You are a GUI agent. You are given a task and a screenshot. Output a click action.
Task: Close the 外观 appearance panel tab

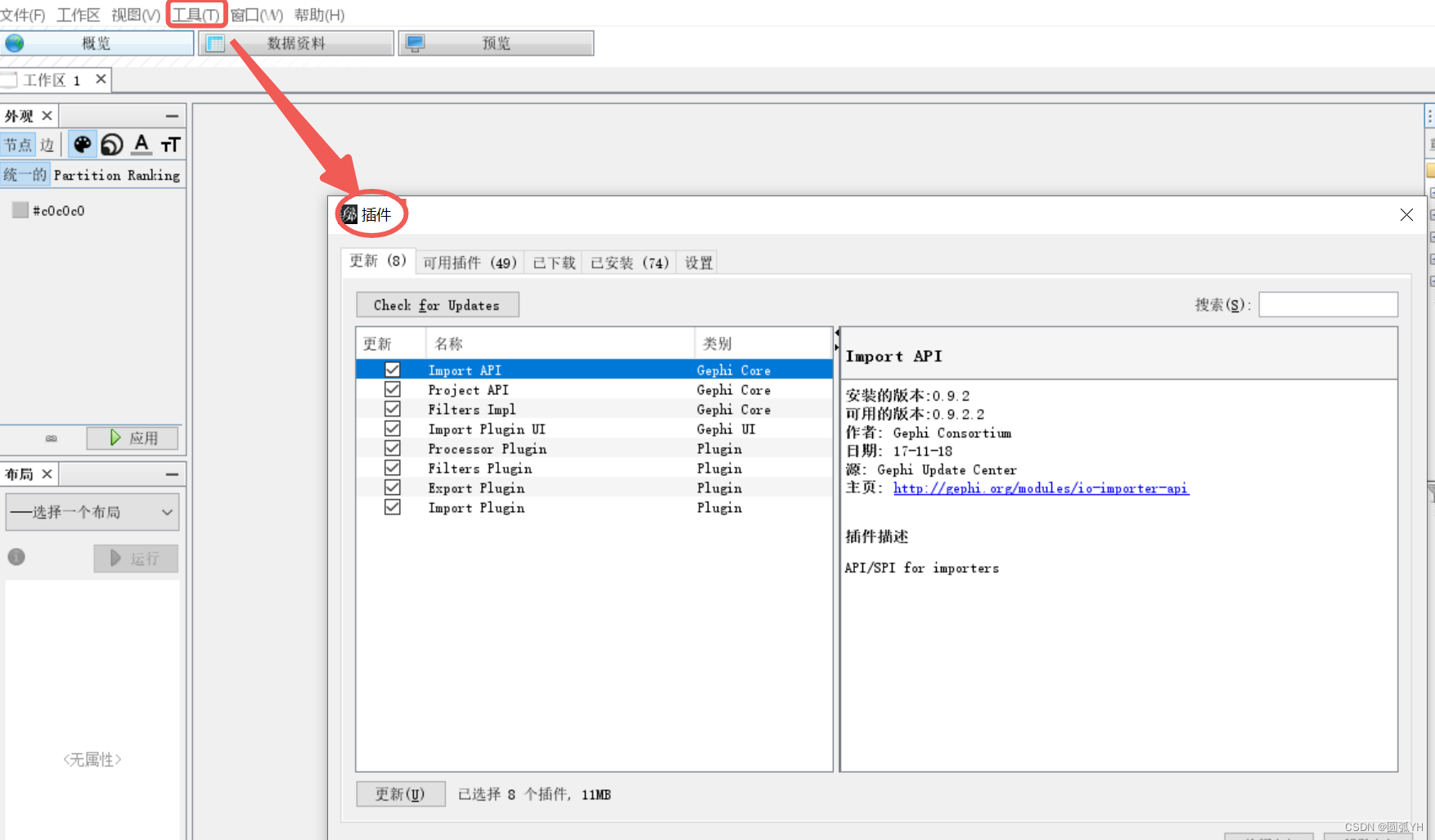point(47,116)
